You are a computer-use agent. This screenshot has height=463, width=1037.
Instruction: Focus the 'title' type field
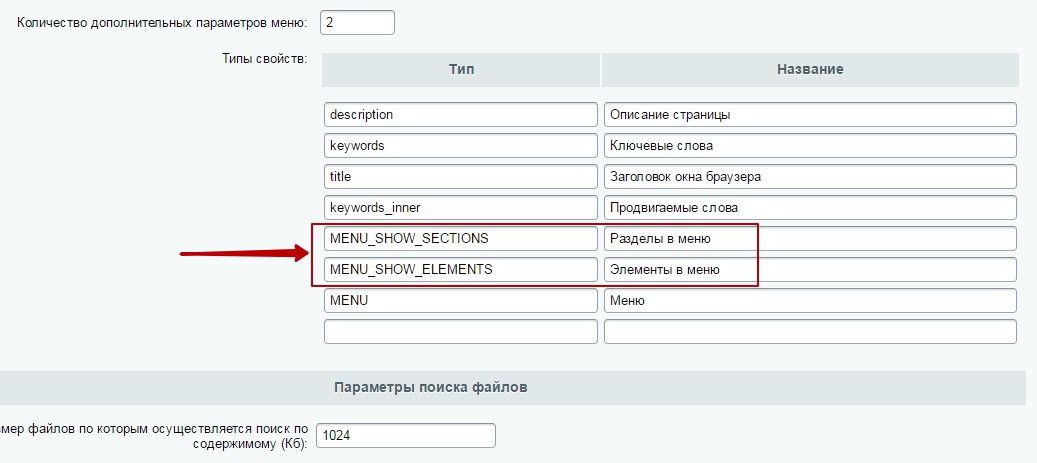pyautogui.click(x=460, y=177)
